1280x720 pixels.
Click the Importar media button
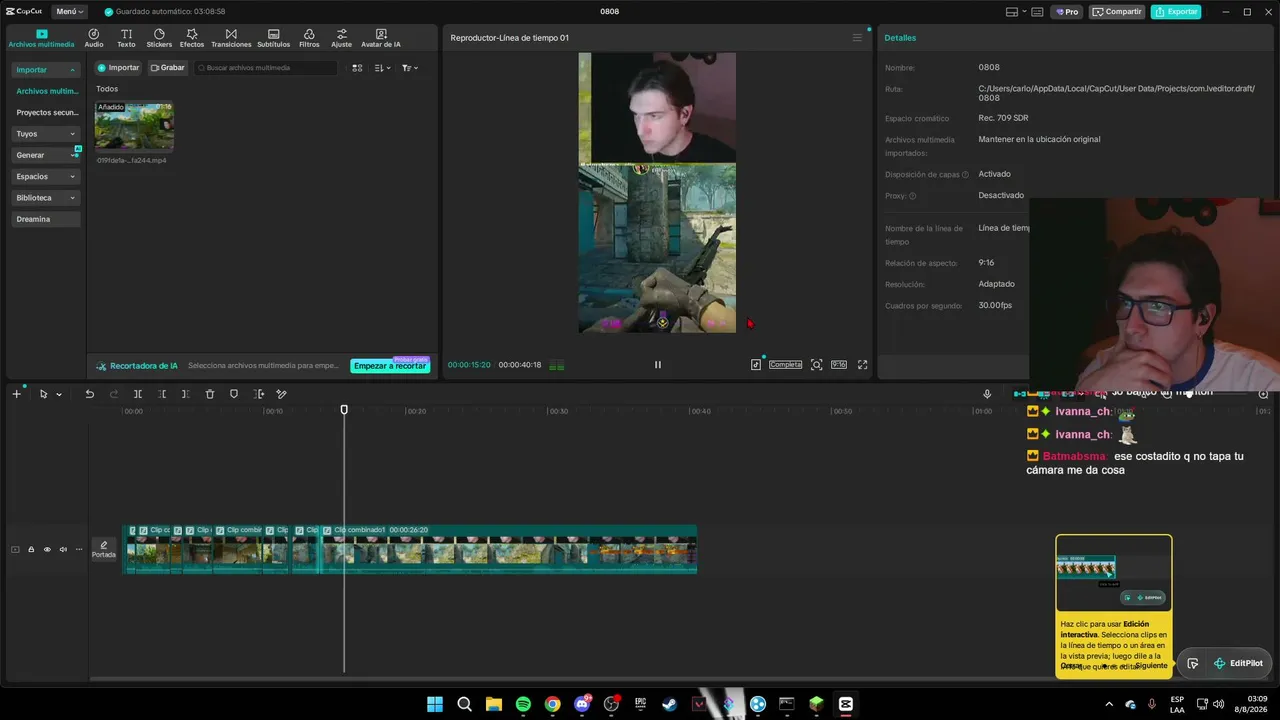pyautogui.click(x=118, y=68)
